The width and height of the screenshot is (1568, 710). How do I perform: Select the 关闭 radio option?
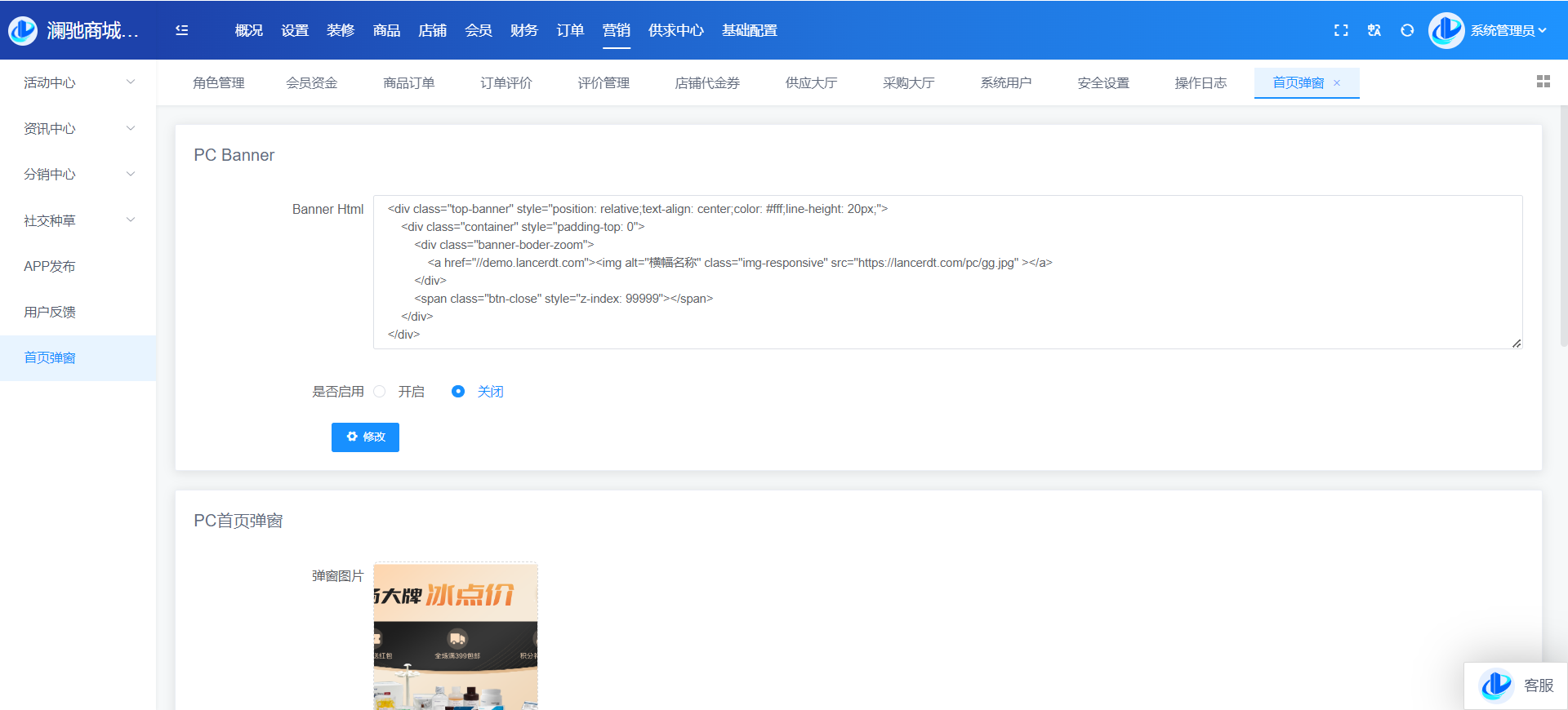coord(458,392)
